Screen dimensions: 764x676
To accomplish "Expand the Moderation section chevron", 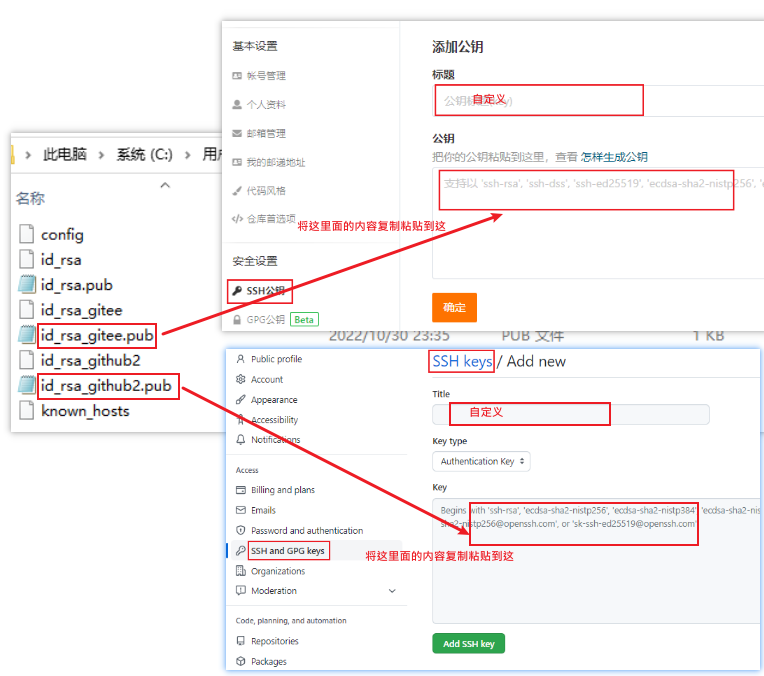I will point(392,591).
